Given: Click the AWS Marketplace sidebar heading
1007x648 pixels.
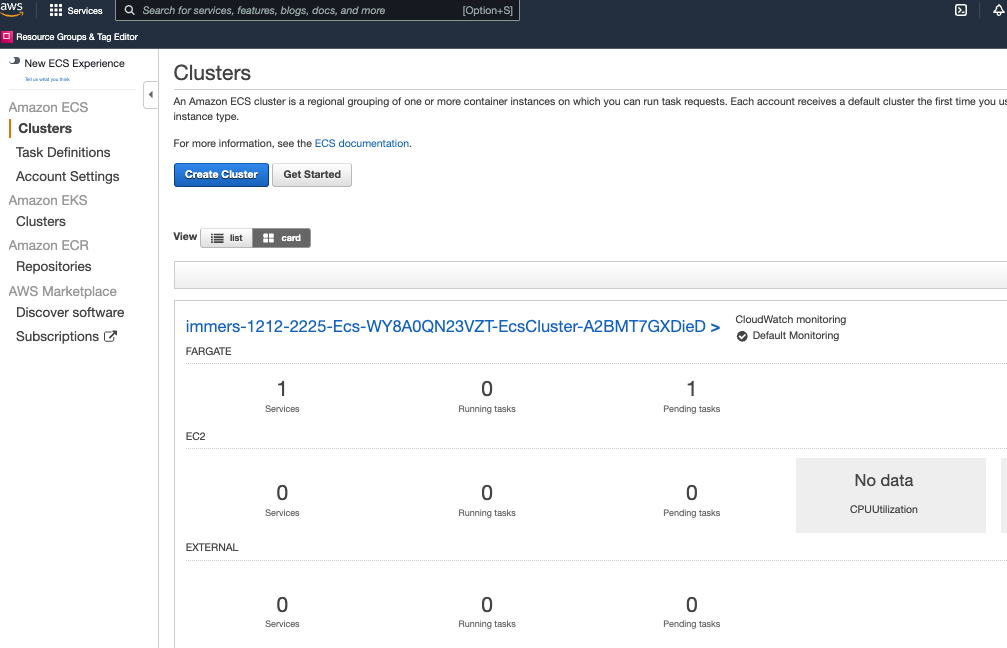Looking at the screenshot, I should pyautogui.click(x=62, y=292).
